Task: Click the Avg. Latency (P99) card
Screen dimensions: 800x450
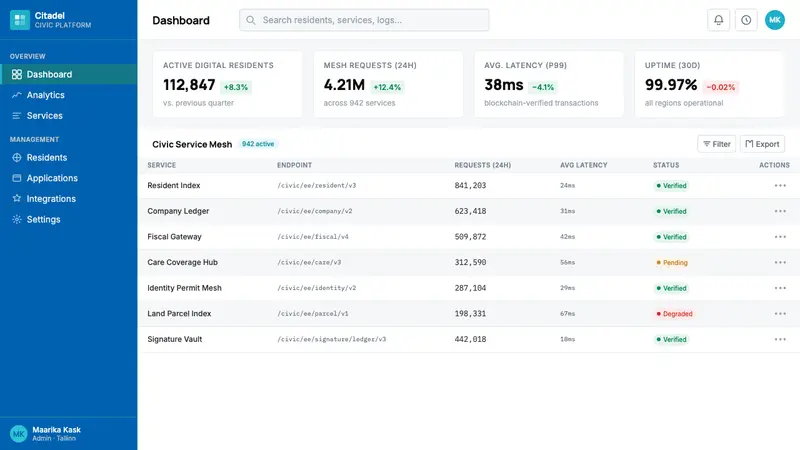Action: (549, 84)
